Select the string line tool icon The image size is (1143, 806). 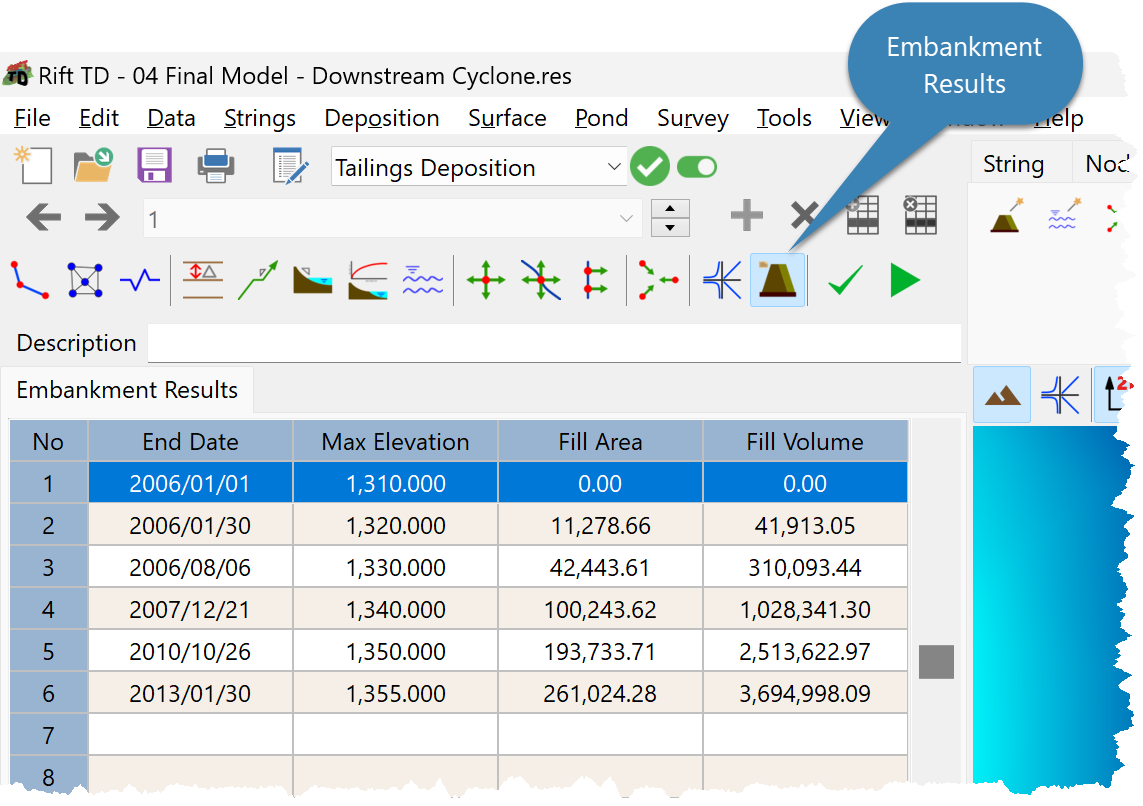(30, 281)
